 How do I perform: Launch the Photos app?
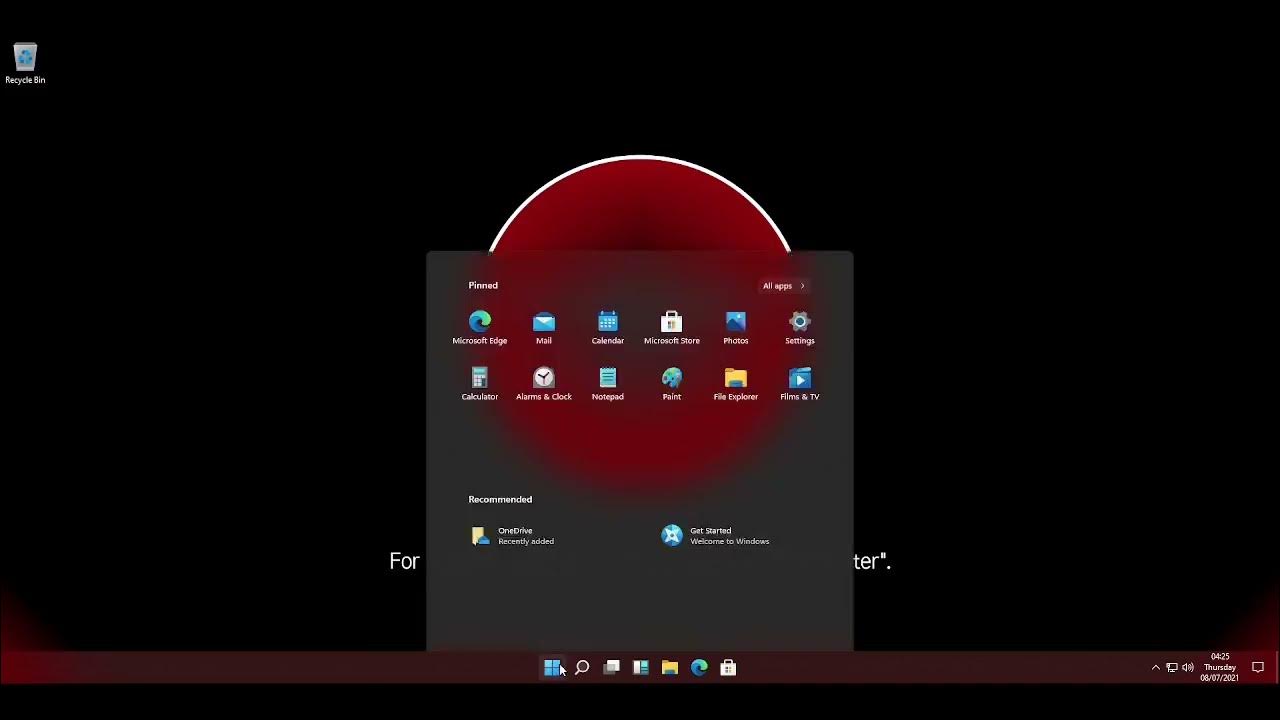pos(736,328)
